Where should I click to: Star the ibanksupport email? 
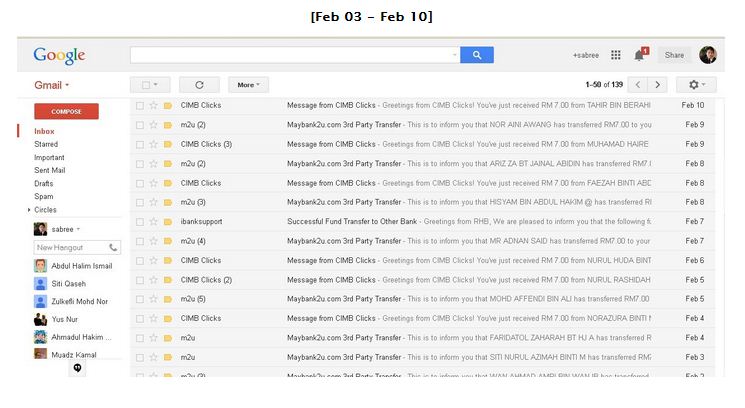pos(153,221)
